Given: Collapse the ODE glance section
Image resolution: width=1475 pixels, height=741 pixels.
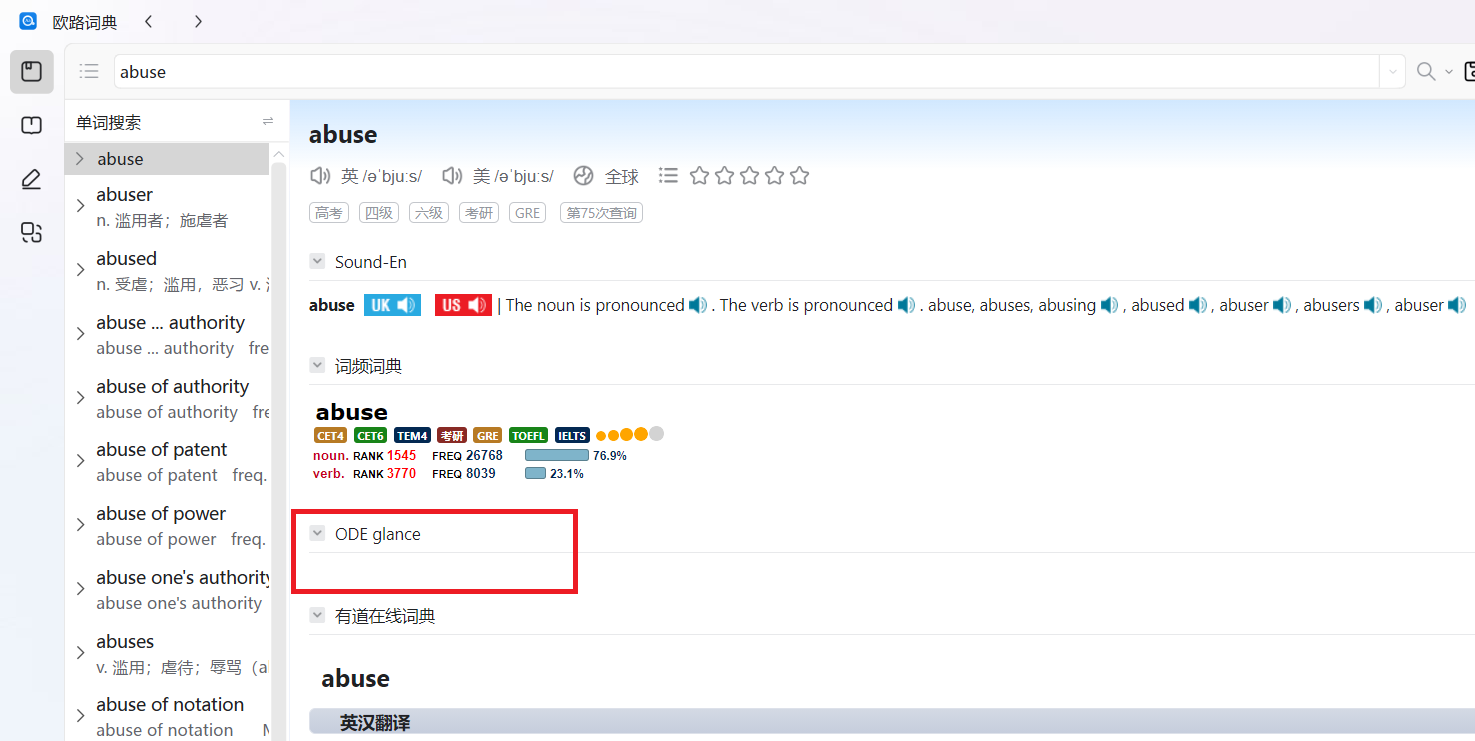Looking at the screenshot, I should [317, 534].
